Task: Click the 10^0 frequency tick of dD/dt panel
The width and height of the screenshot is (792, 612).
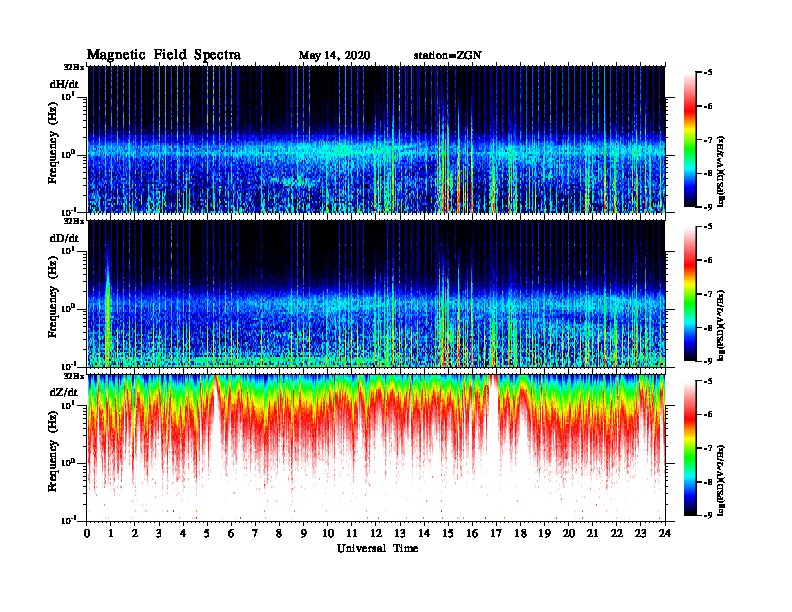Action: pos(68,308)
